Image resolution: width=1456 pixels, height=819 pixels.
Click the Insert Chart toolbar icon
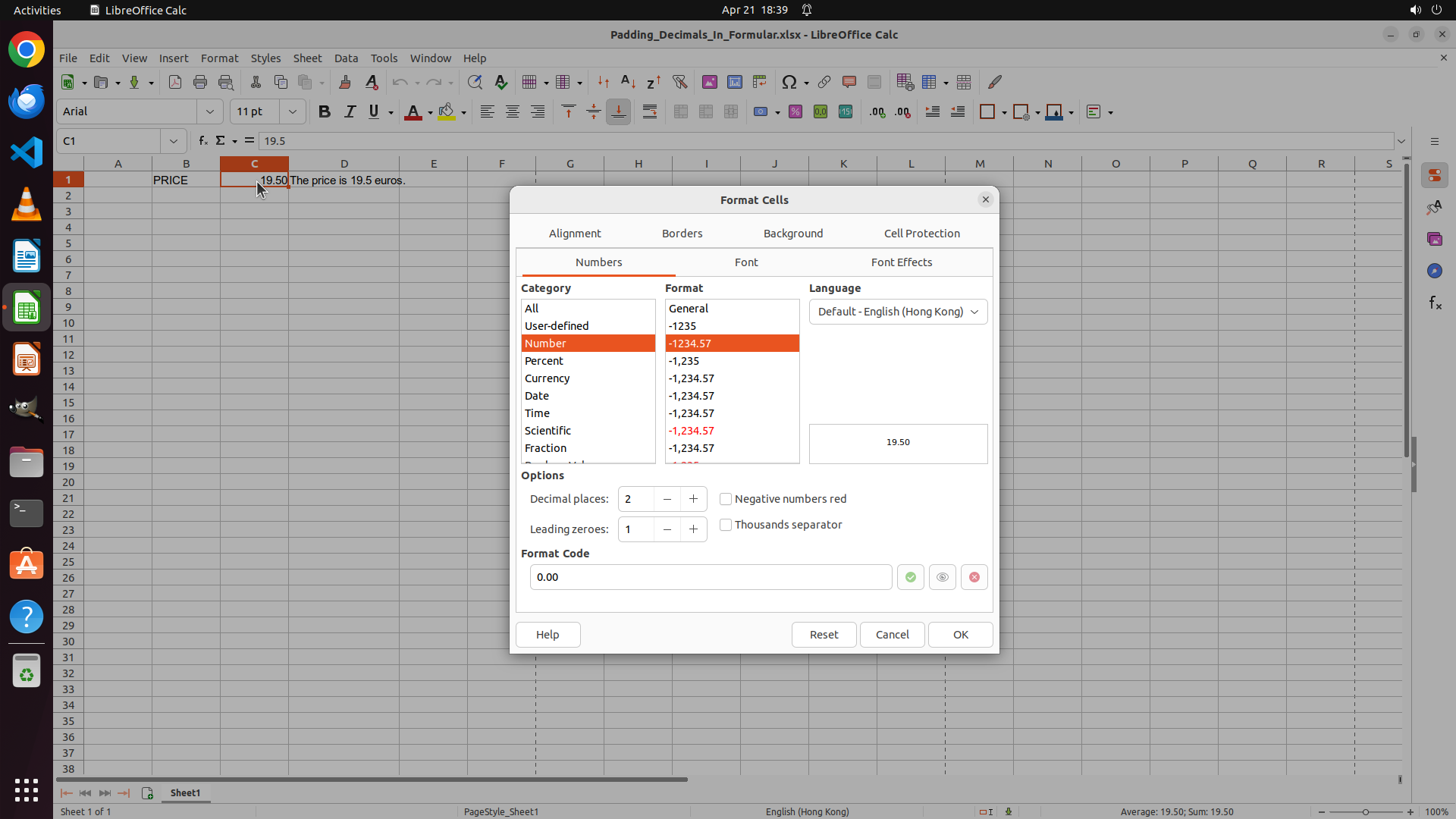click(734, 82)
